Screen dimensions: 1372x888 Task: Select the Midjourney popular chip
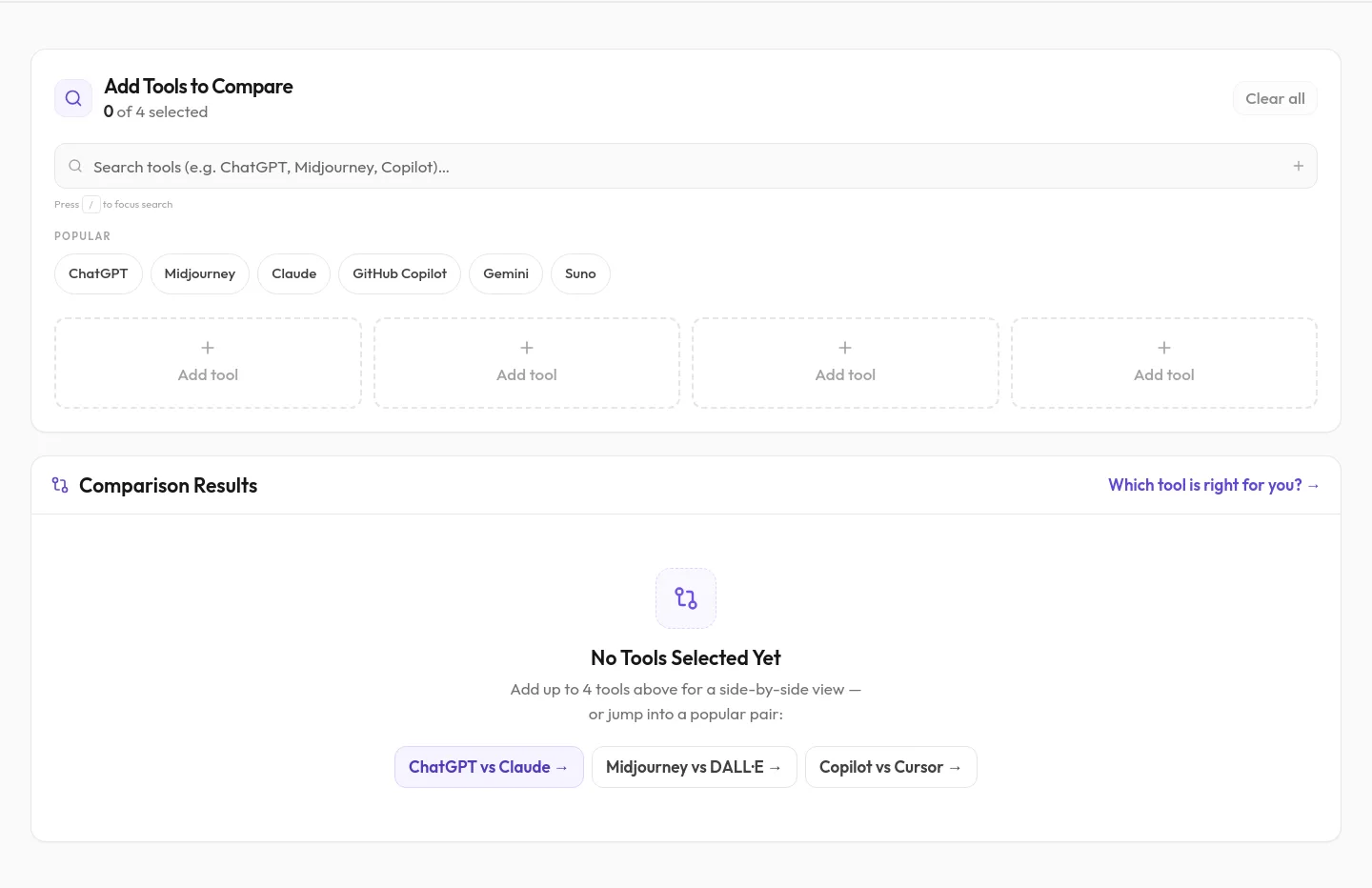tap(200, 273)
